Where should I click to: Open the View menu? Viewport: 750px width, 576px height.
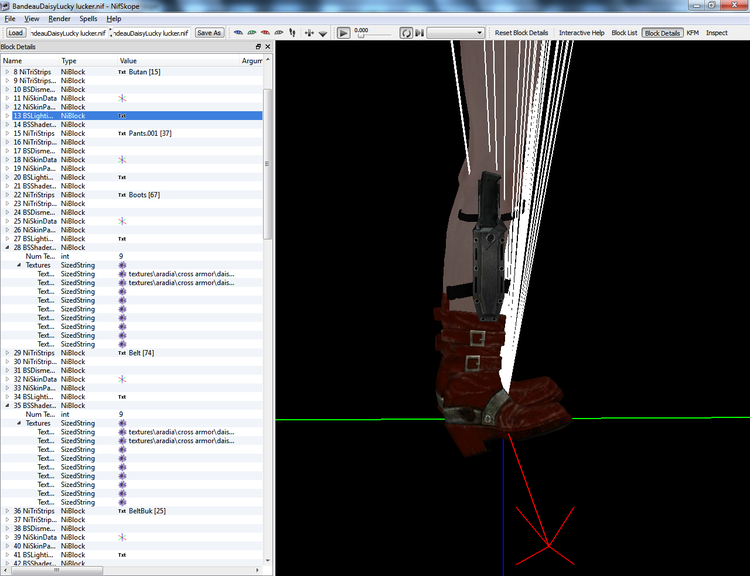(32, 19)
